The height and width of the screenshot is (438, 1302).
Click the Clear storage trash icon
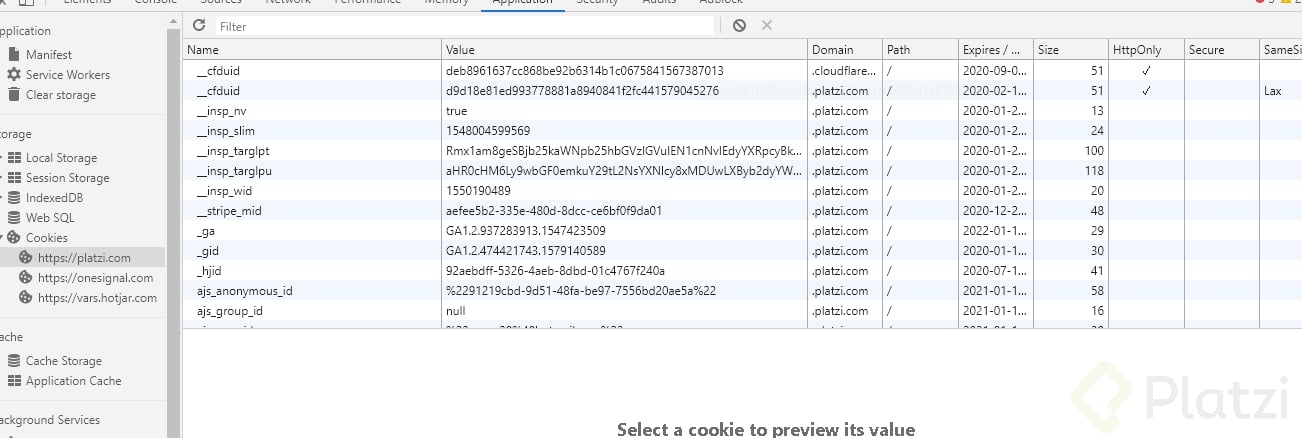14,95
